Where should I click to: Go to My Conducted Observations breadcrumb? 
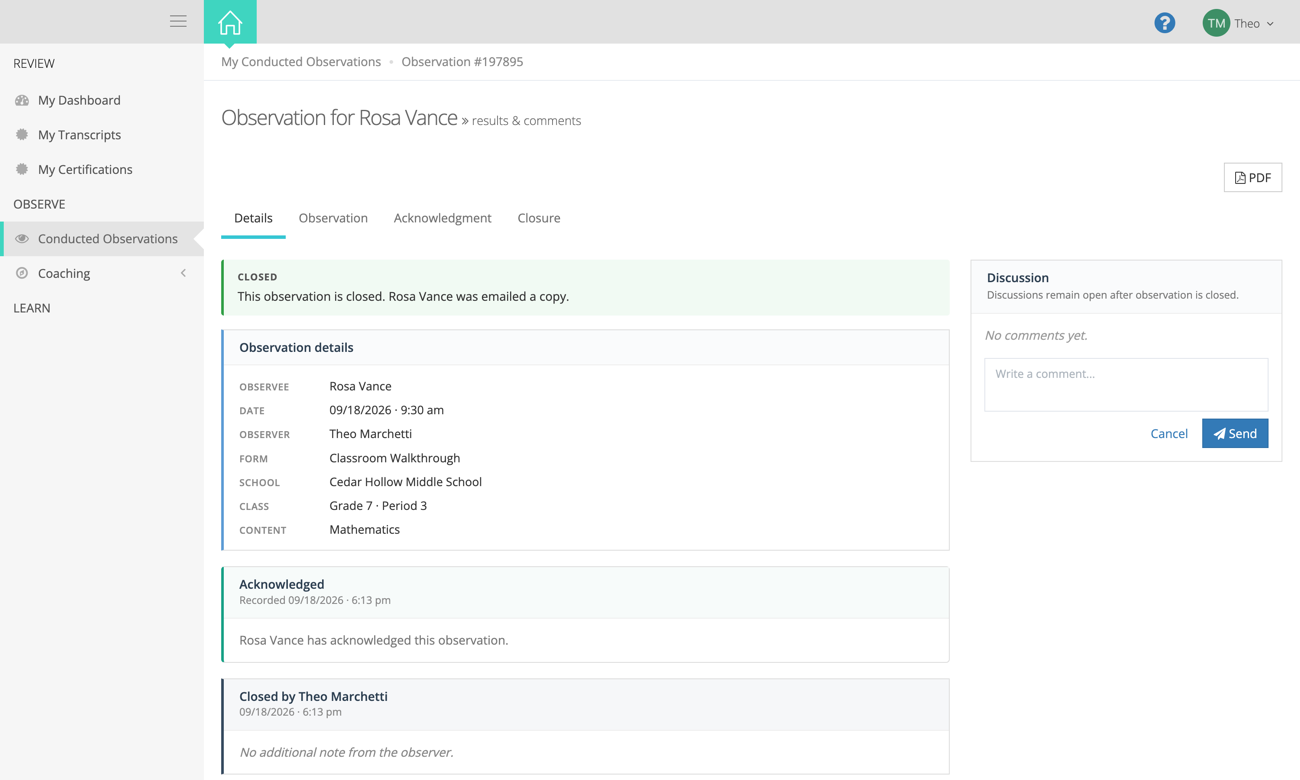pyautogui.click(x=301, y=61)
